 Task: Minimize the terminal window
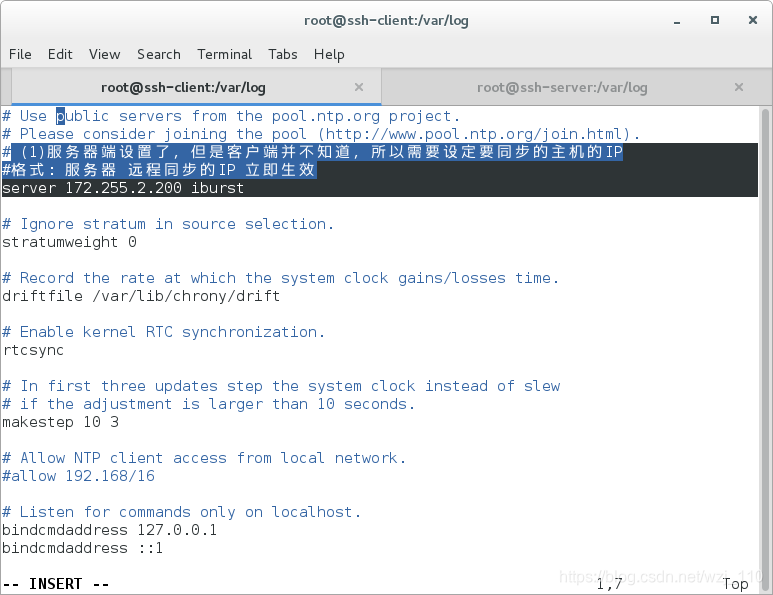677,21
